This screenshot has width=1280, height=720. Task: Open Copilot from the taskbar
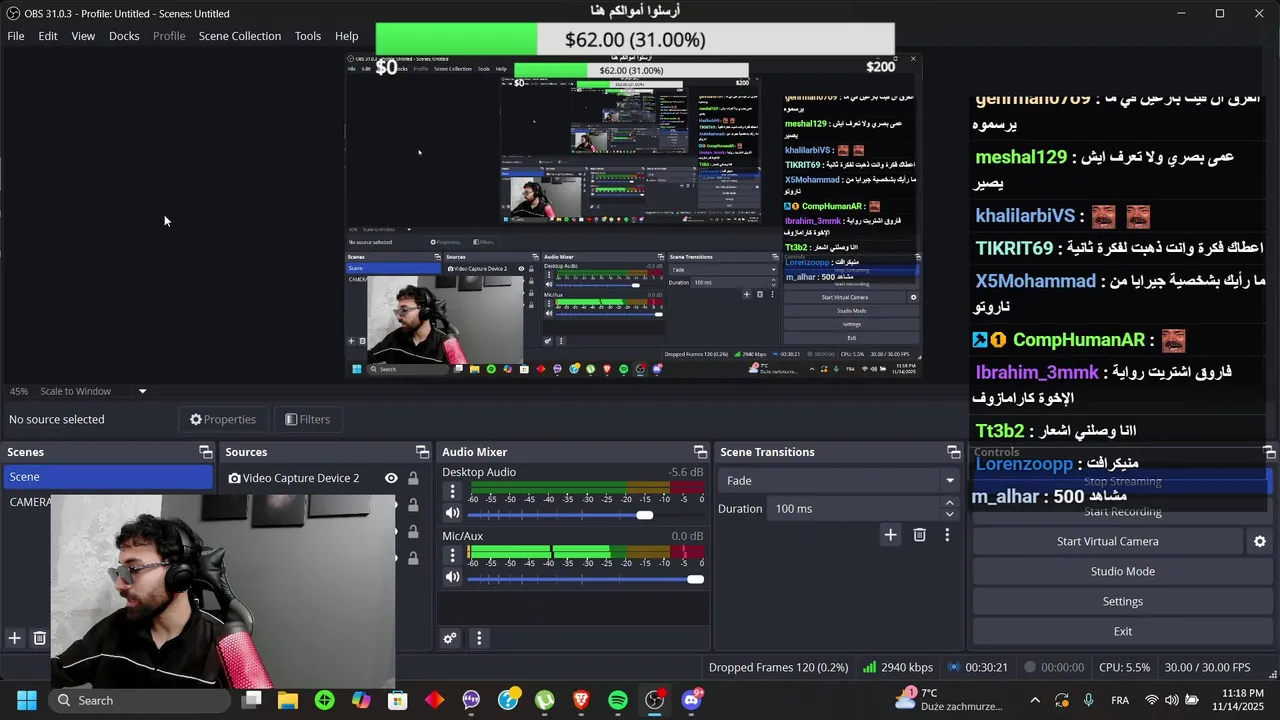361,700
